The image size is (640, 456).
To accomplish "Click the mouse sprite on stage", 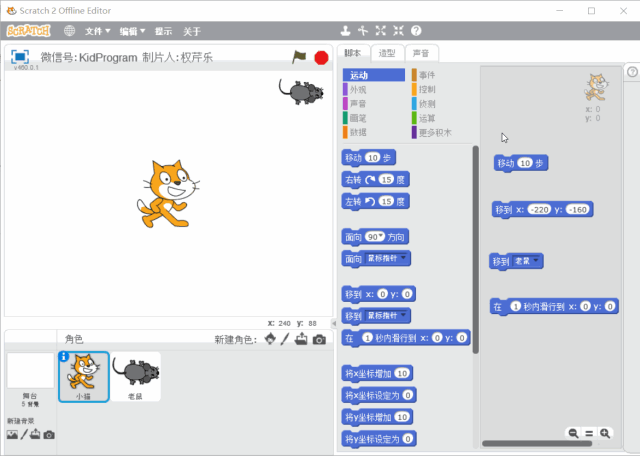I will pos(301,91).
